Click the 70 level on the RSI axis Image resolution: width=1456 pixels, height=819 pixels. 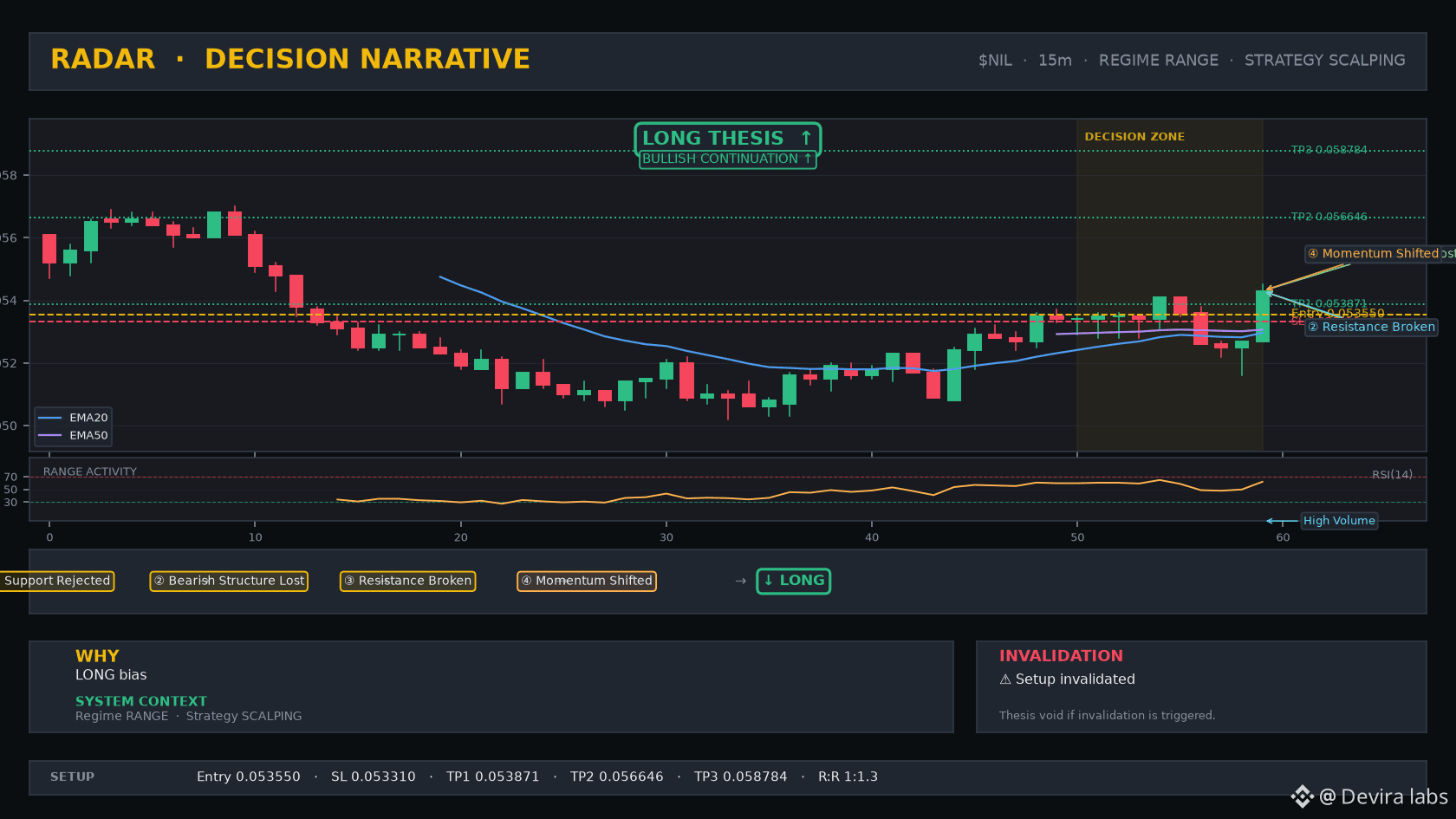(x=10, y=477)
